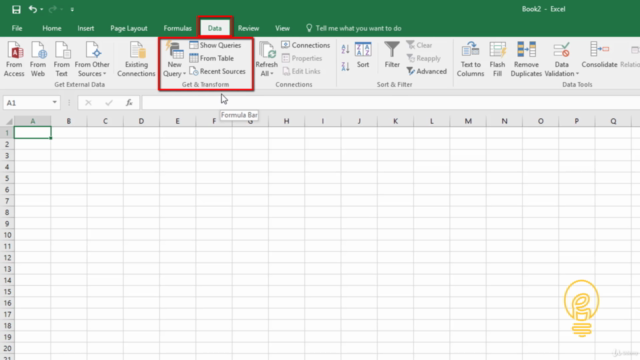Select column M header
640x360 pixels.
pyautogui.click(x=468, y=121)
